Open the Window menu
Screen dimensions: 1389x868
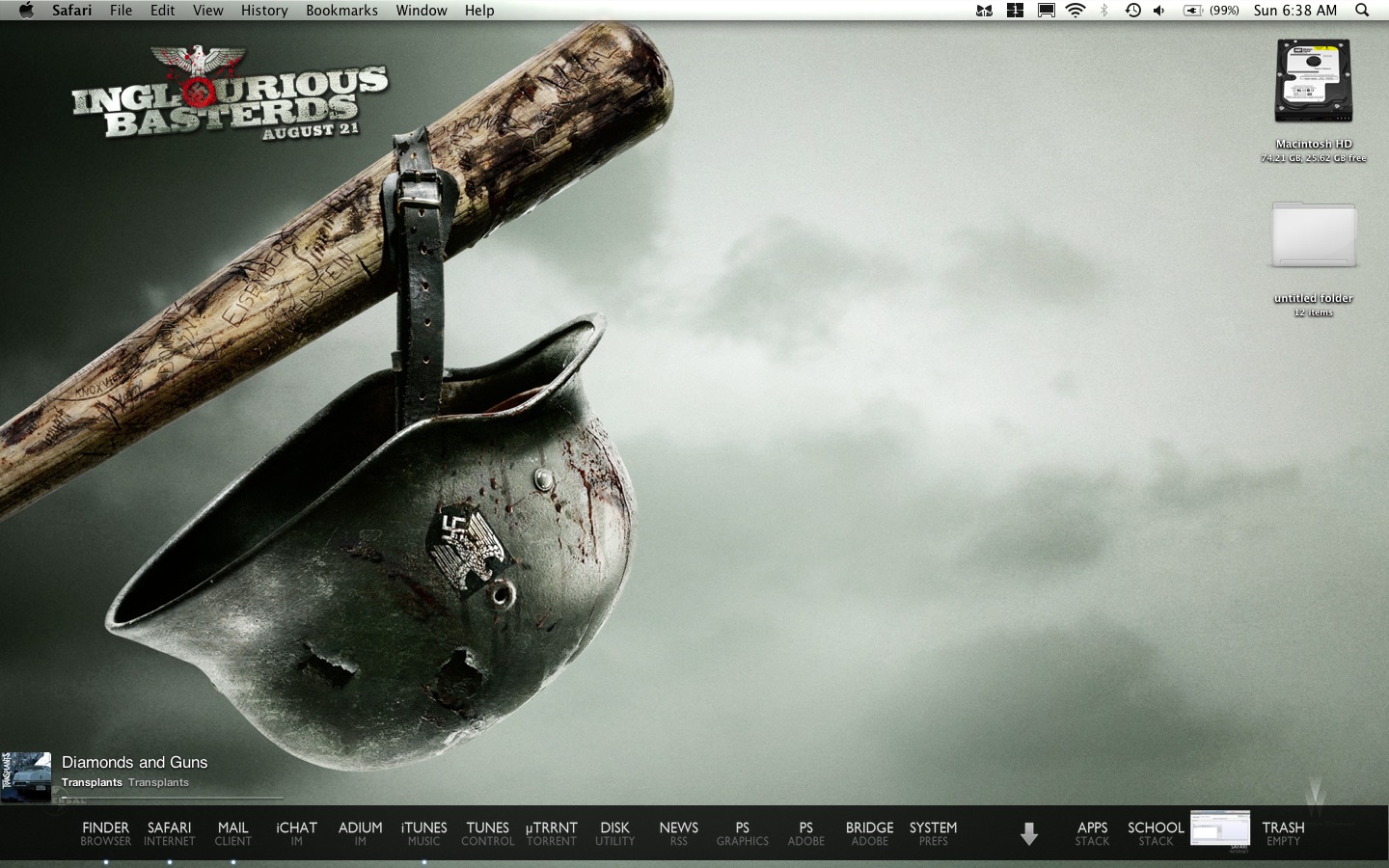pyautogui.click(x=422, y=11)
